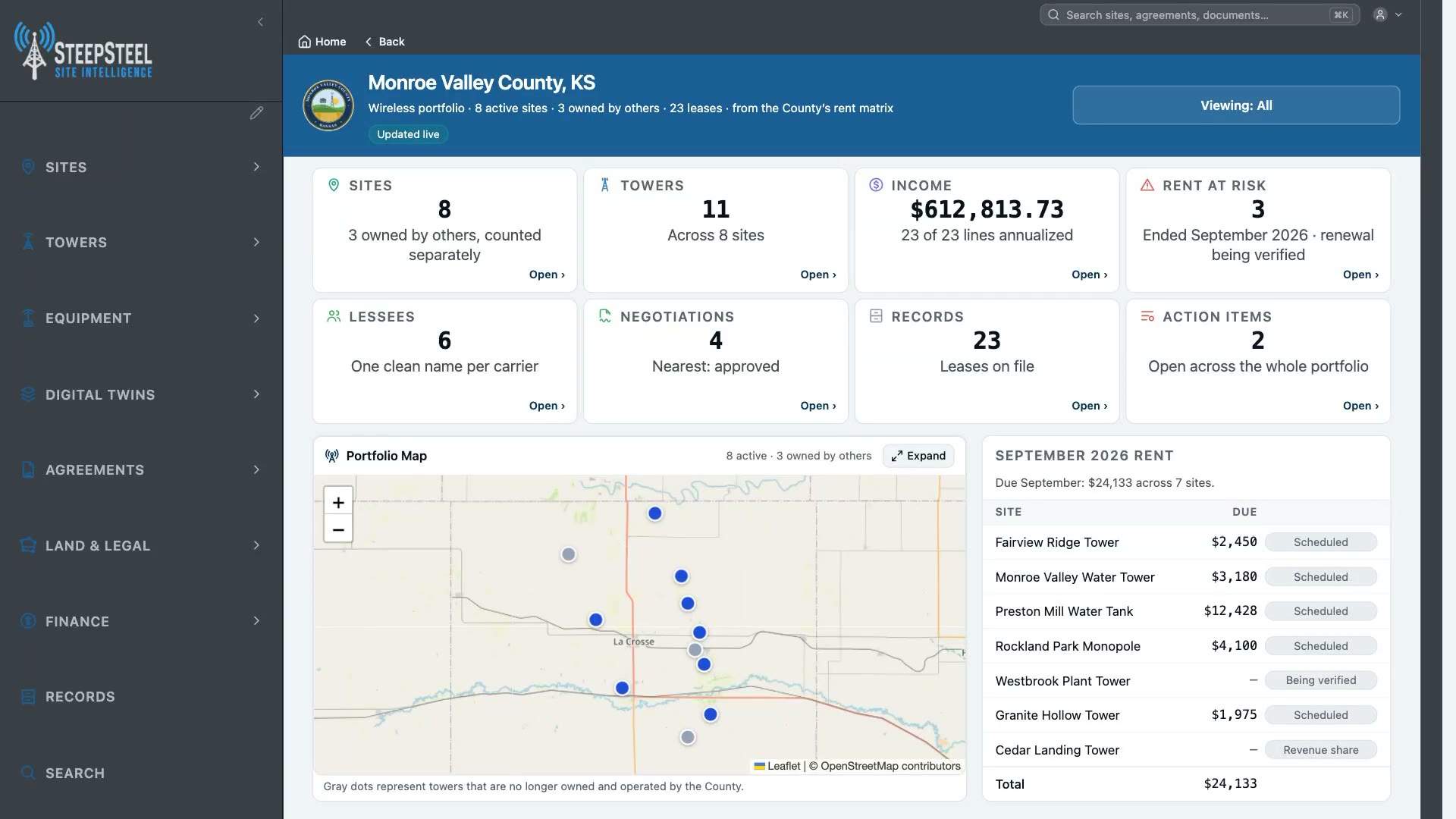Open the Negotiations card
The width and height of the screenshot is (1456, 819).
[818, 406]
